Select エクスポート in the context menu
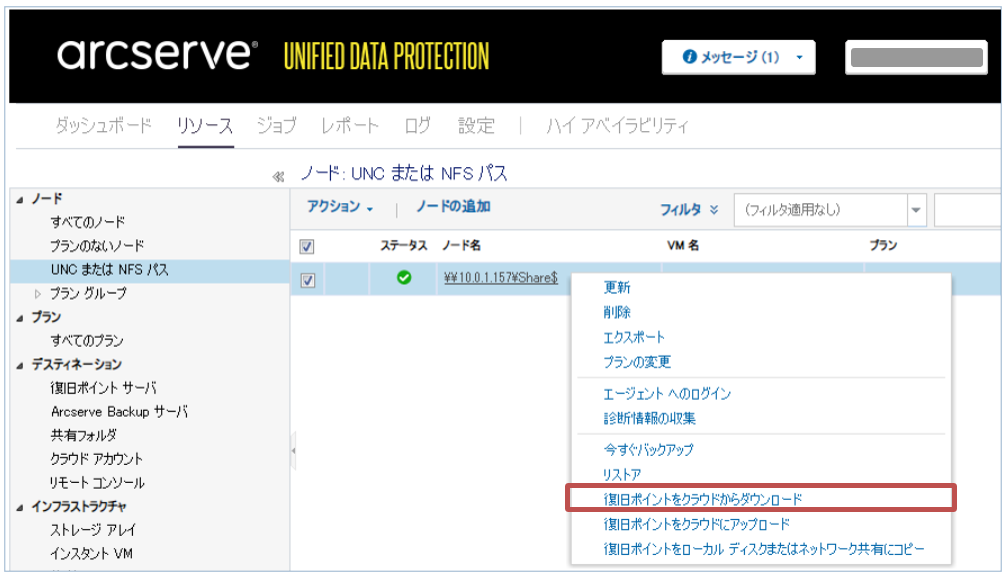Viewport: 1005px width, 575px height. coord(634,337)
